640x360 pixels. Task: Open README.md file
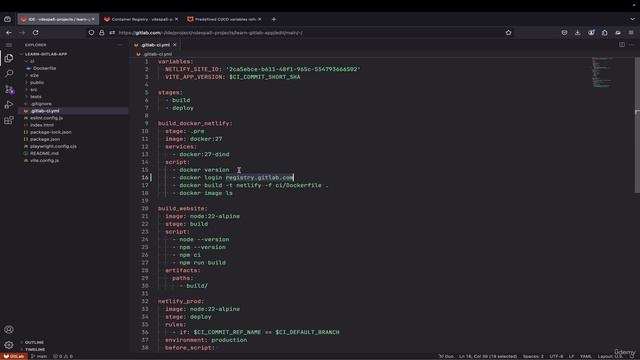point(44,153)
